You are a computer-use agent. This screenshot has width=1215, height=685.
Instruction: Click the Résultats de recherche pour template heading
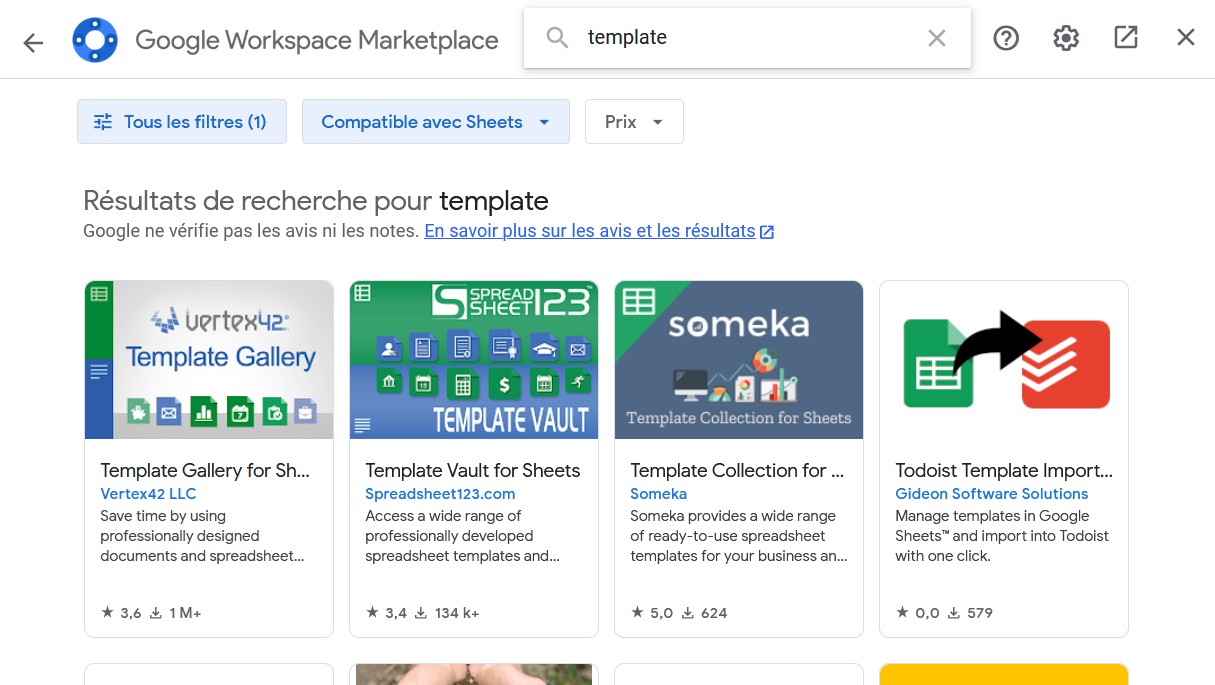pos(316,200)
